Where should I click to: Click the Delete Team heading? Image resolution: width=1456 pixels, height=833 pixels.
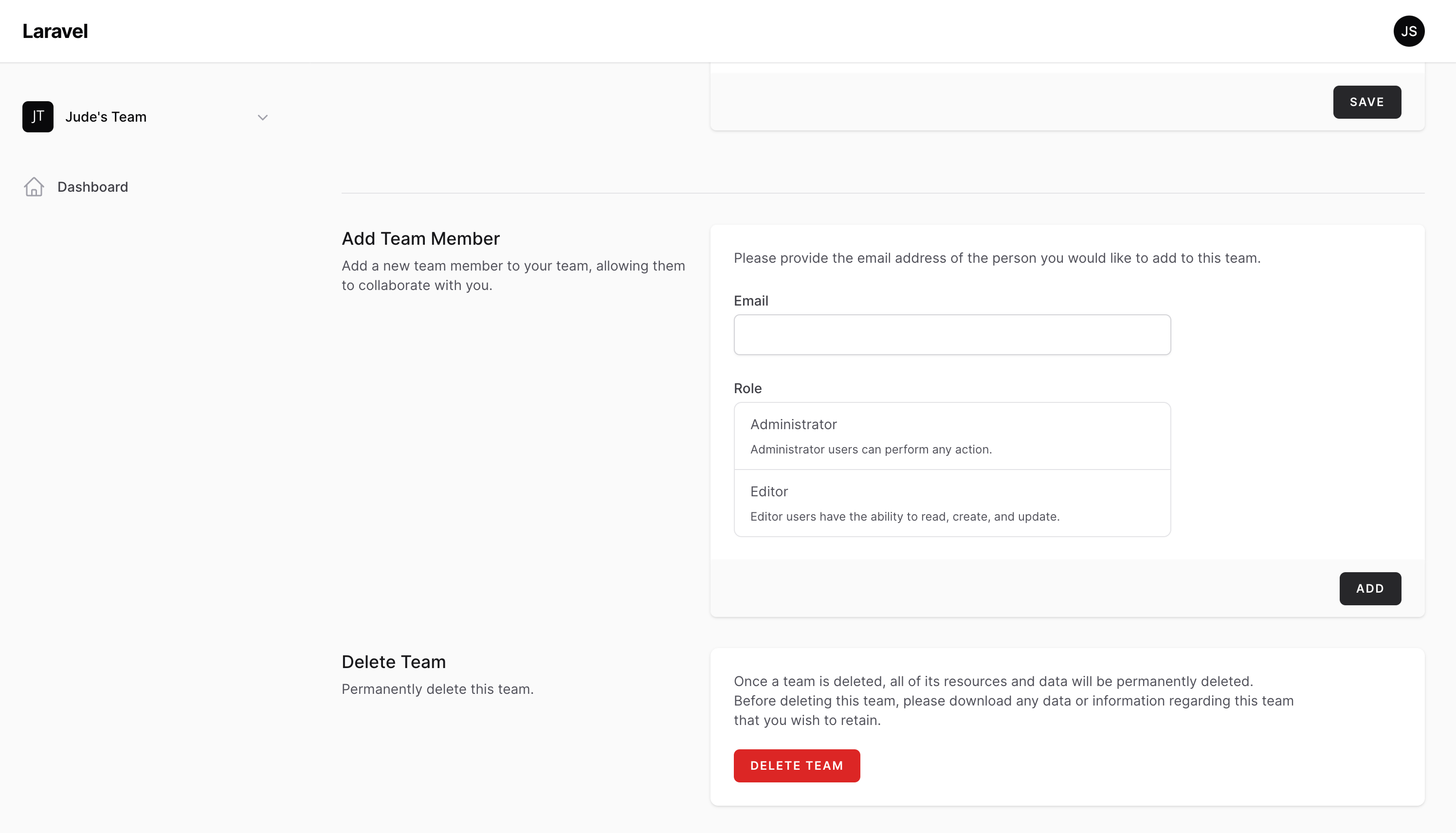(x=394, y=662)
